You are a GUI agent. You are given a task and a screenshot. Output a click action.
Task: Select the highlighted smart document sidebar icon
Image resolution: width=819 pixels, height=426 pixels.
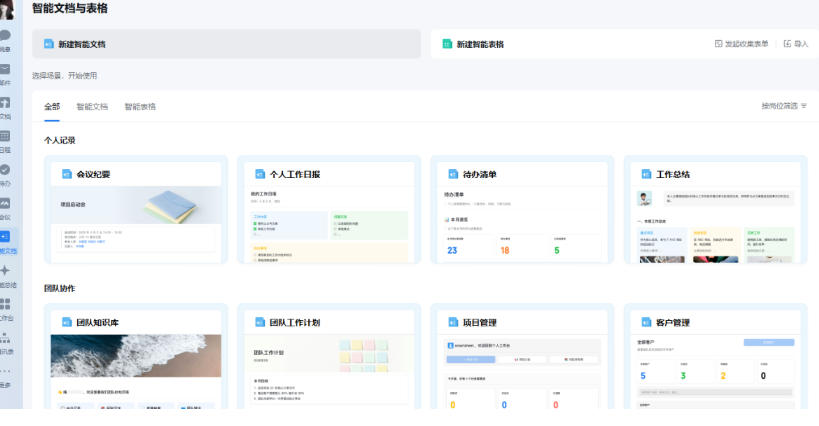click(x=5, y=236)
